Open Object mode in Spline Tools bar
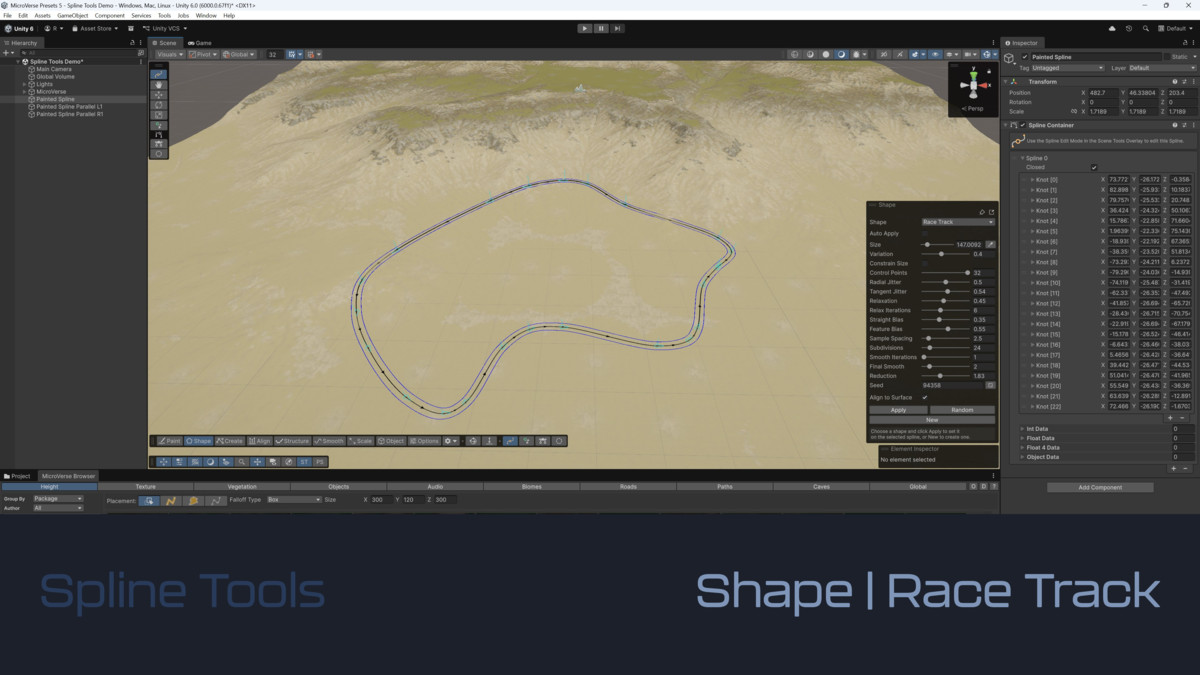The height and width of the screenshot is (675, 1200). pos(391,441)
